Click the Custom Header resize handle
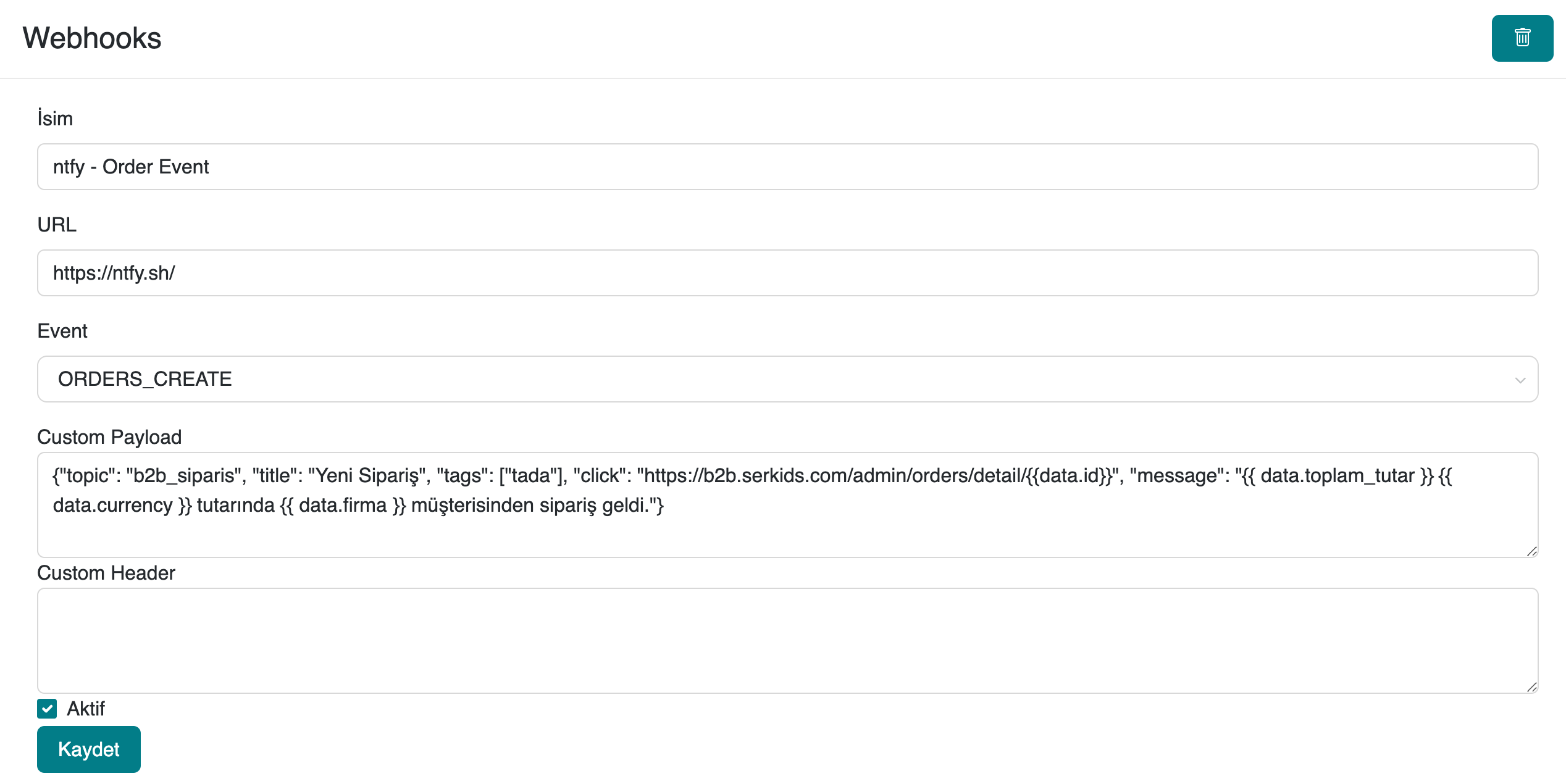Screen dimensions: 1566x784 point(1531,687)
